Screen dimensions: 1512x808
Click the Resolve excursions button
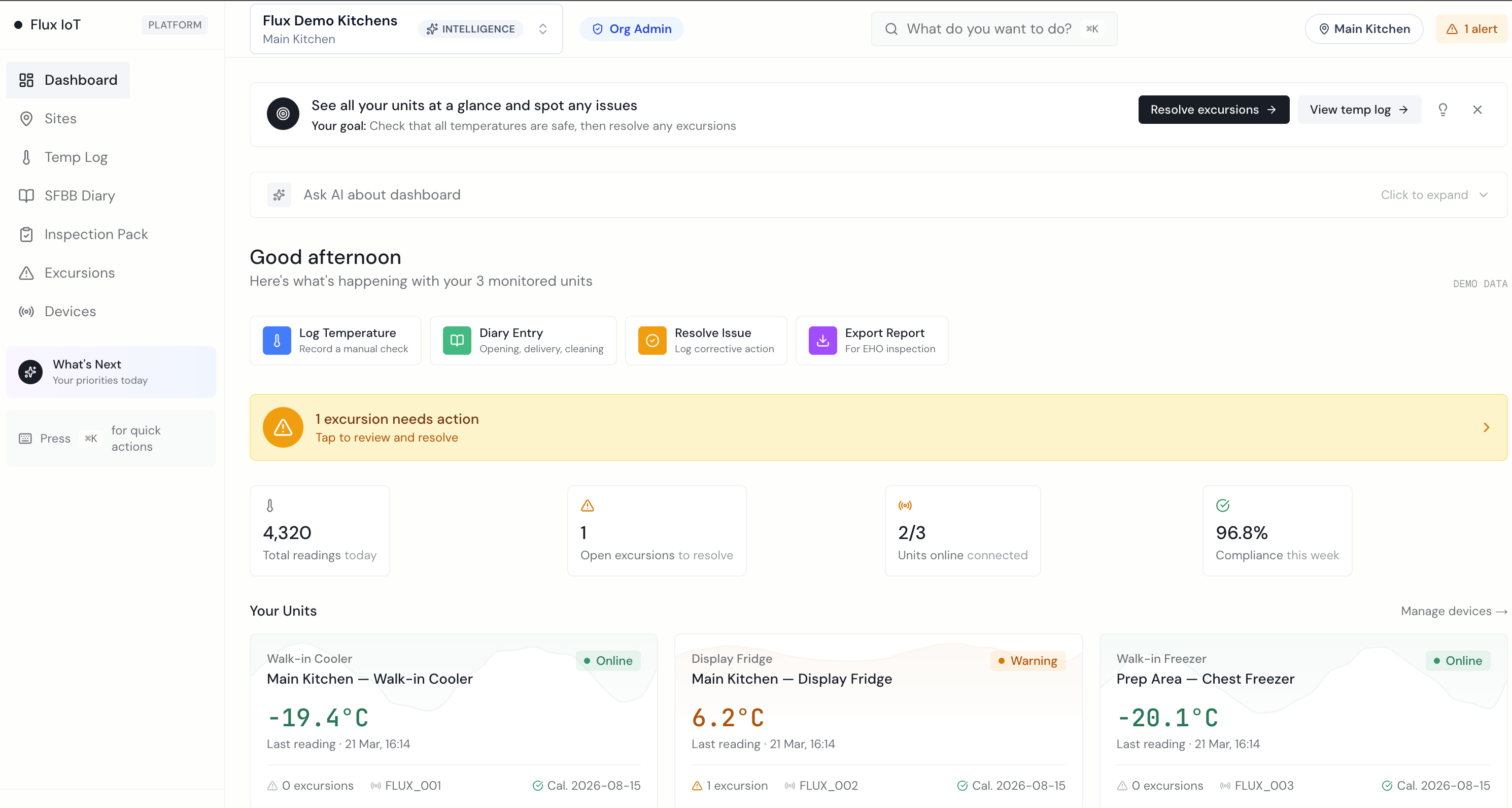click(x=1213, y=109)
